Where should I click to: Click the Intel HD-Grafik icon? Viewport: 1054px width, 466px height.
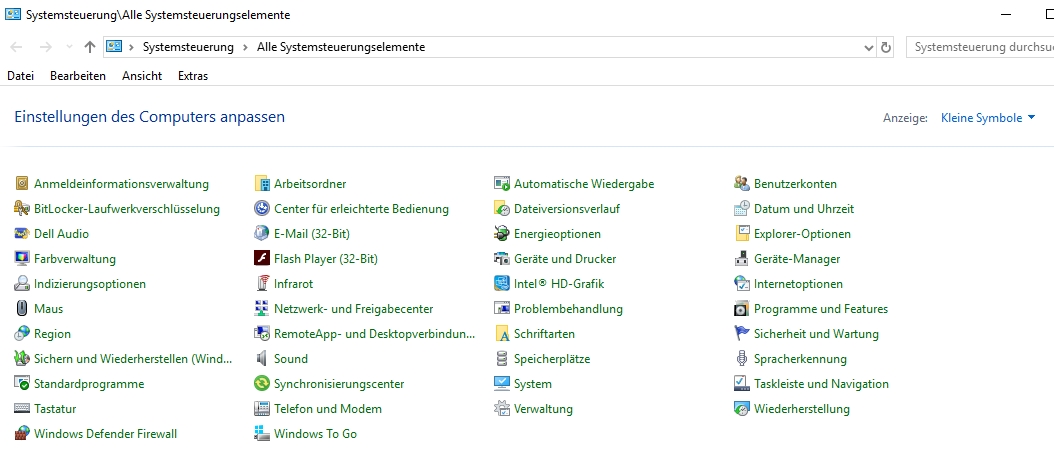tap(502, 284)
